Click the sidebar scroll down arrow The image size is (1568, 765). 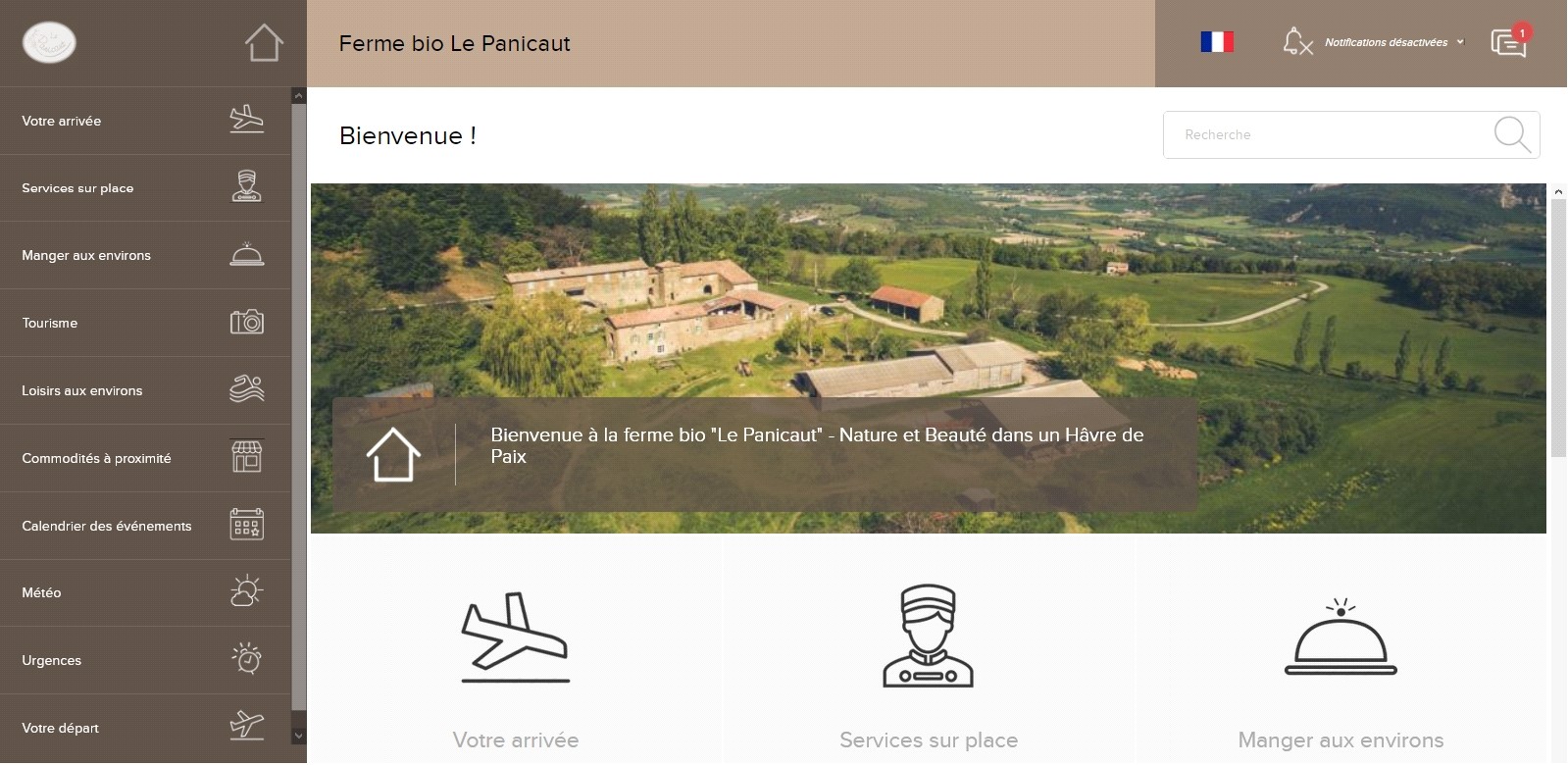point(299,736)
